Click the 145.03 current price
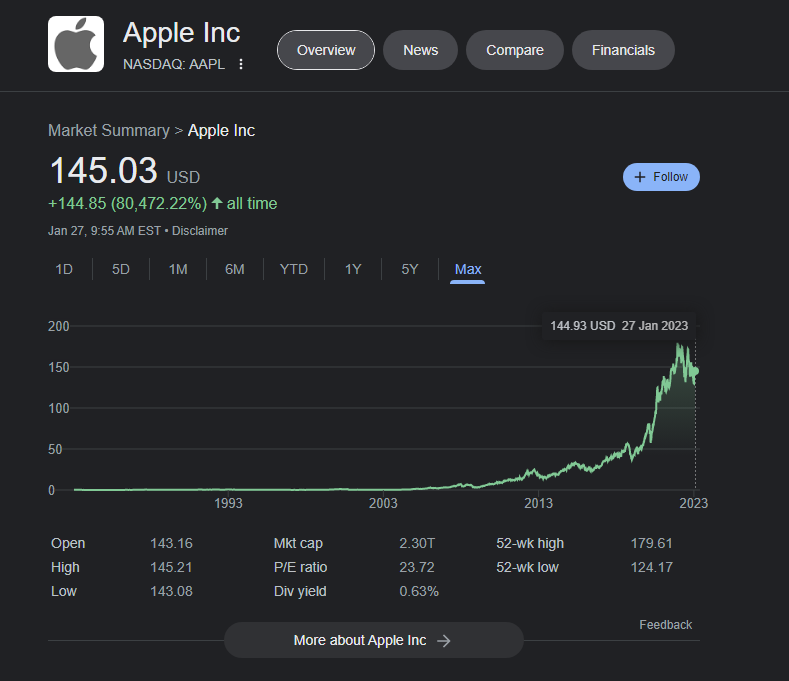The width and height of the screenshot is (789, 681). coord(104,170)
